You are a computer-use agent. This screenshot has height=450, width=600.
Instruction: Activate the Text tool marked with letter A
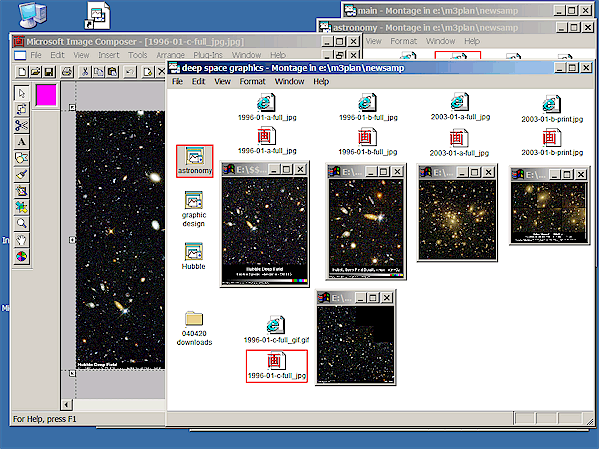coord(21,142)
